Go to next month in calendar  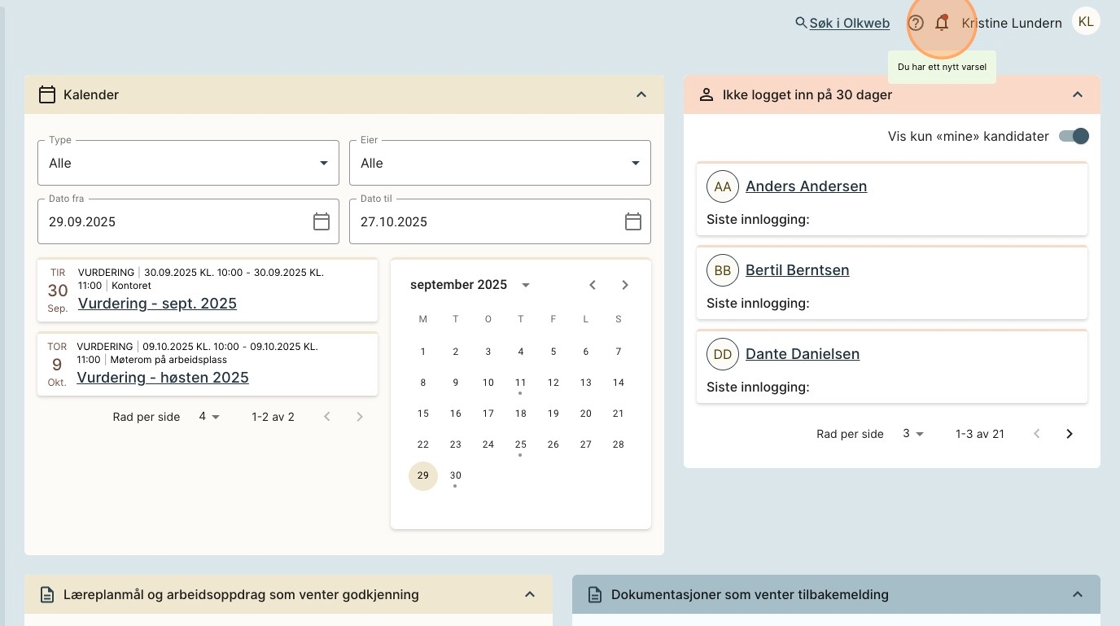(625, 285)
